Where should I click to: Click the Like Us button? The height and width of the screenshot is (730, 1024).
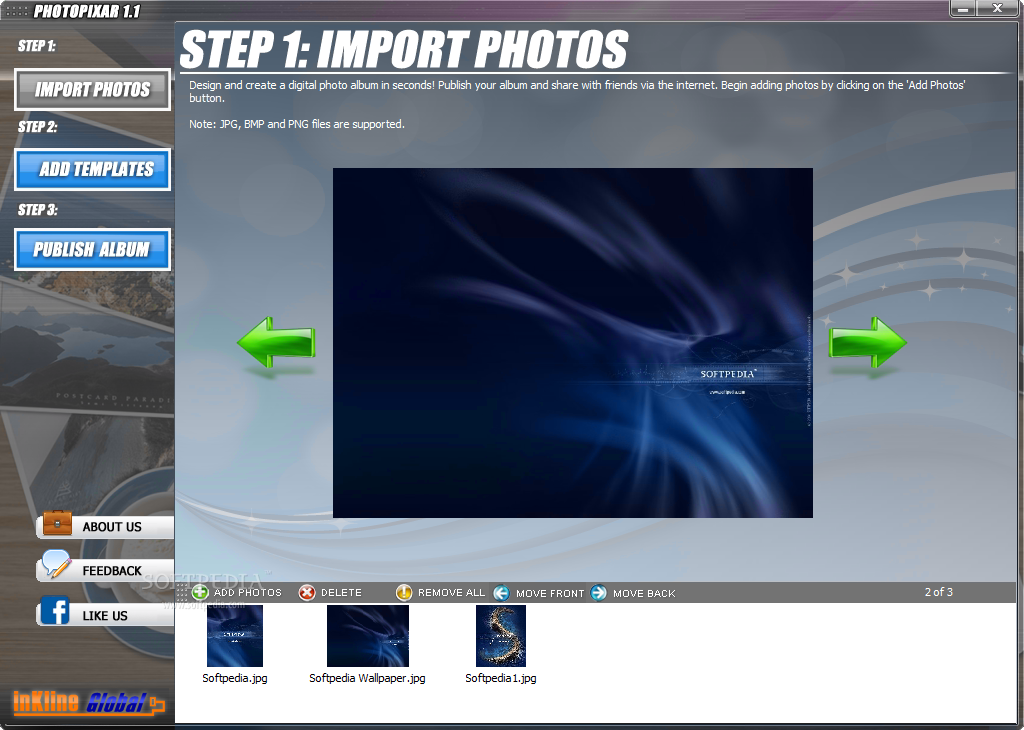tap(106, 615)
